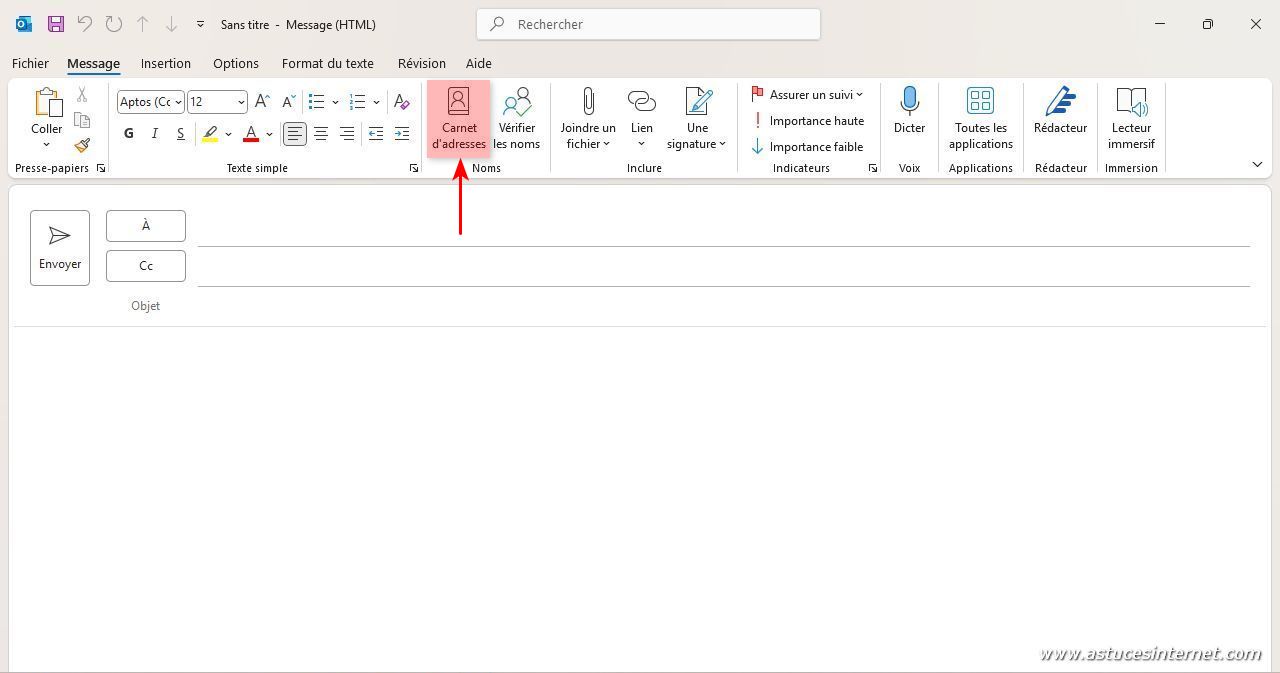Toggle italic (I) formatting
This screenshot has height=673, width=1280.
[x=154, y=133]
